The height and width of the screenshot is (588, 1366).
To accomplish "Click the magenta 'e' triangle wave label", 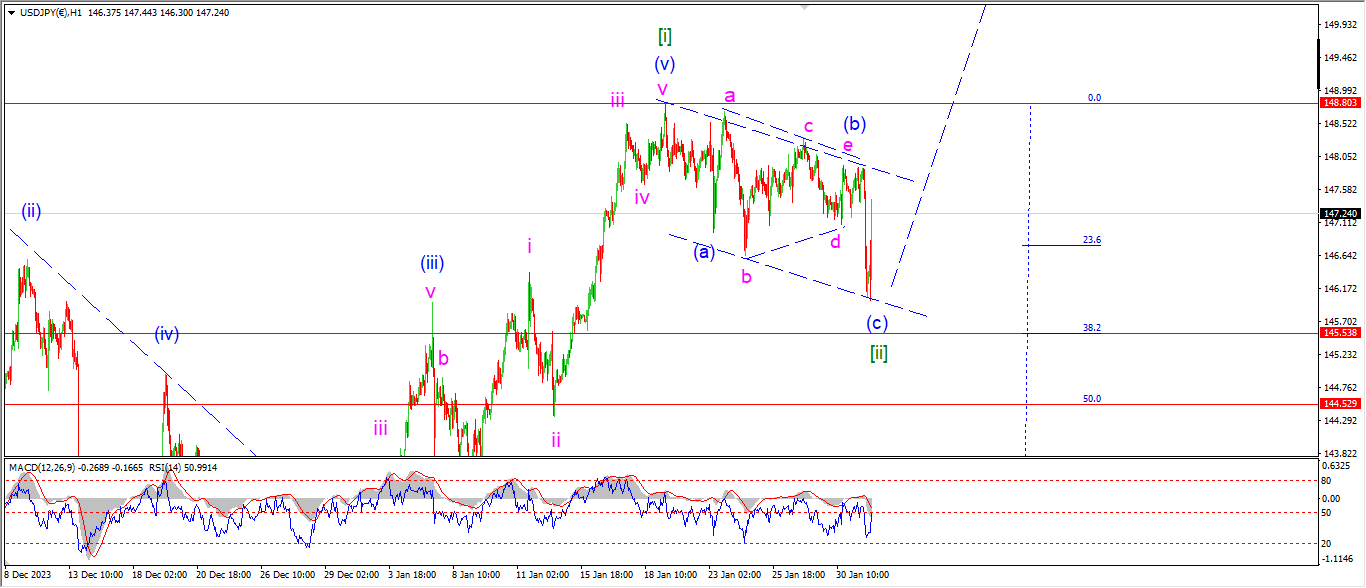I will pyautogui.click(x=847, y=147).
